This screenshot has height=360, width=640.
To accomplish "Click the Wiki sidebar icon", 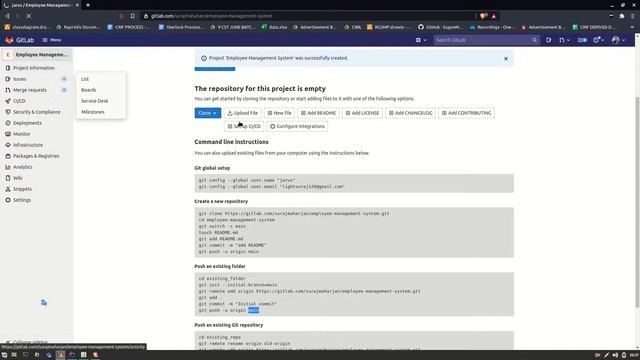I will click(8, 178).
